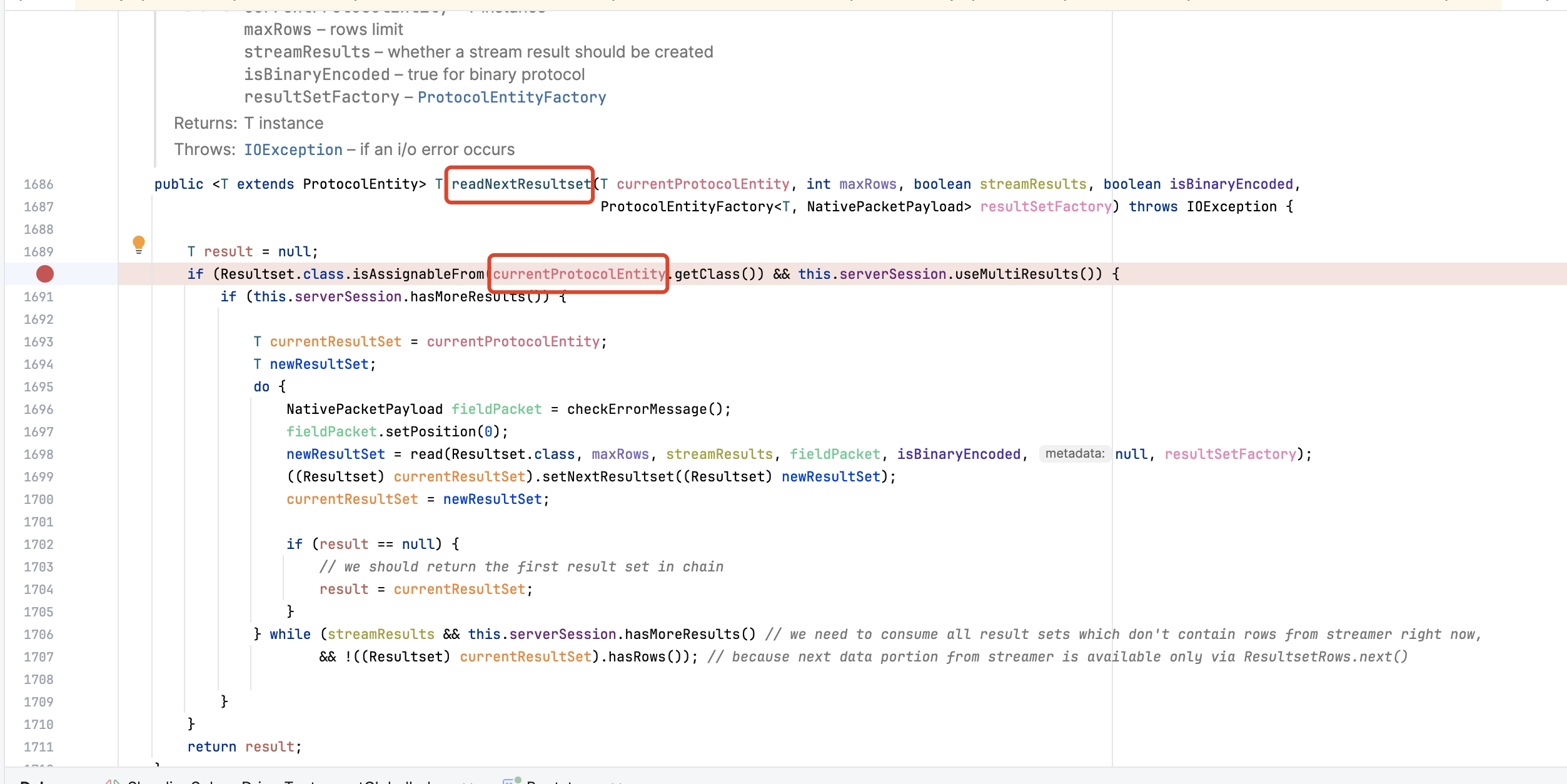Open the IOException link in Throws

pyautogui.click(x=293, y=150)
